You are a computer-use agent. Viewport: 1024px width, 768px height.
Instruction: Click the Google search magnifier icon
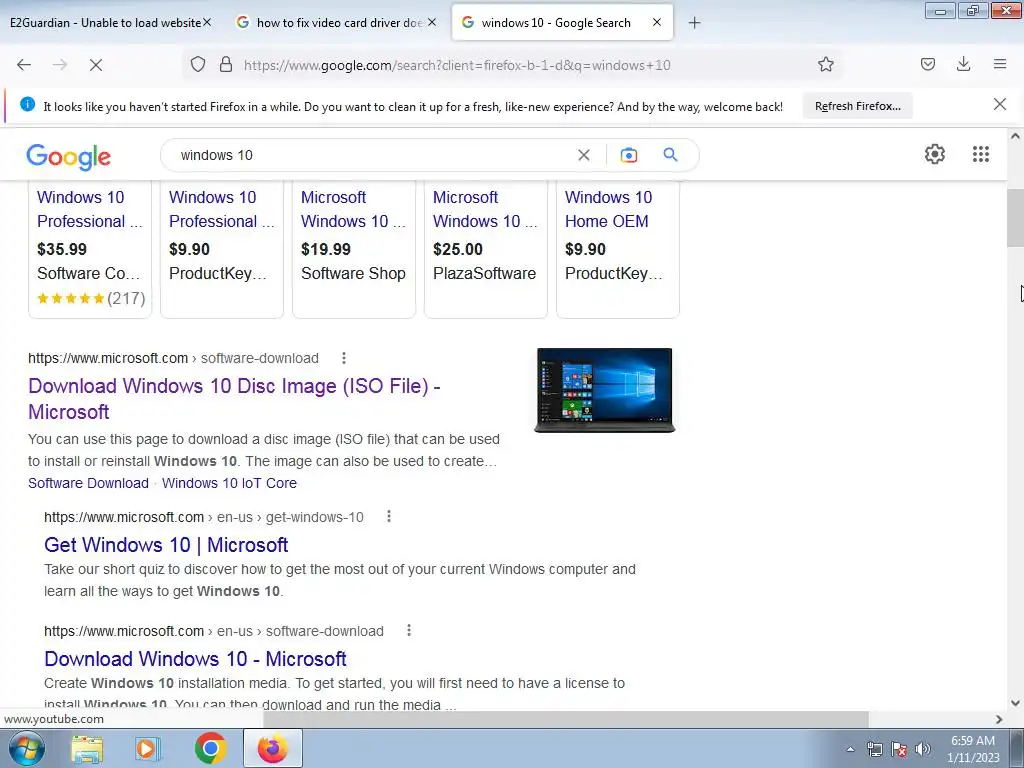[670, 155]
